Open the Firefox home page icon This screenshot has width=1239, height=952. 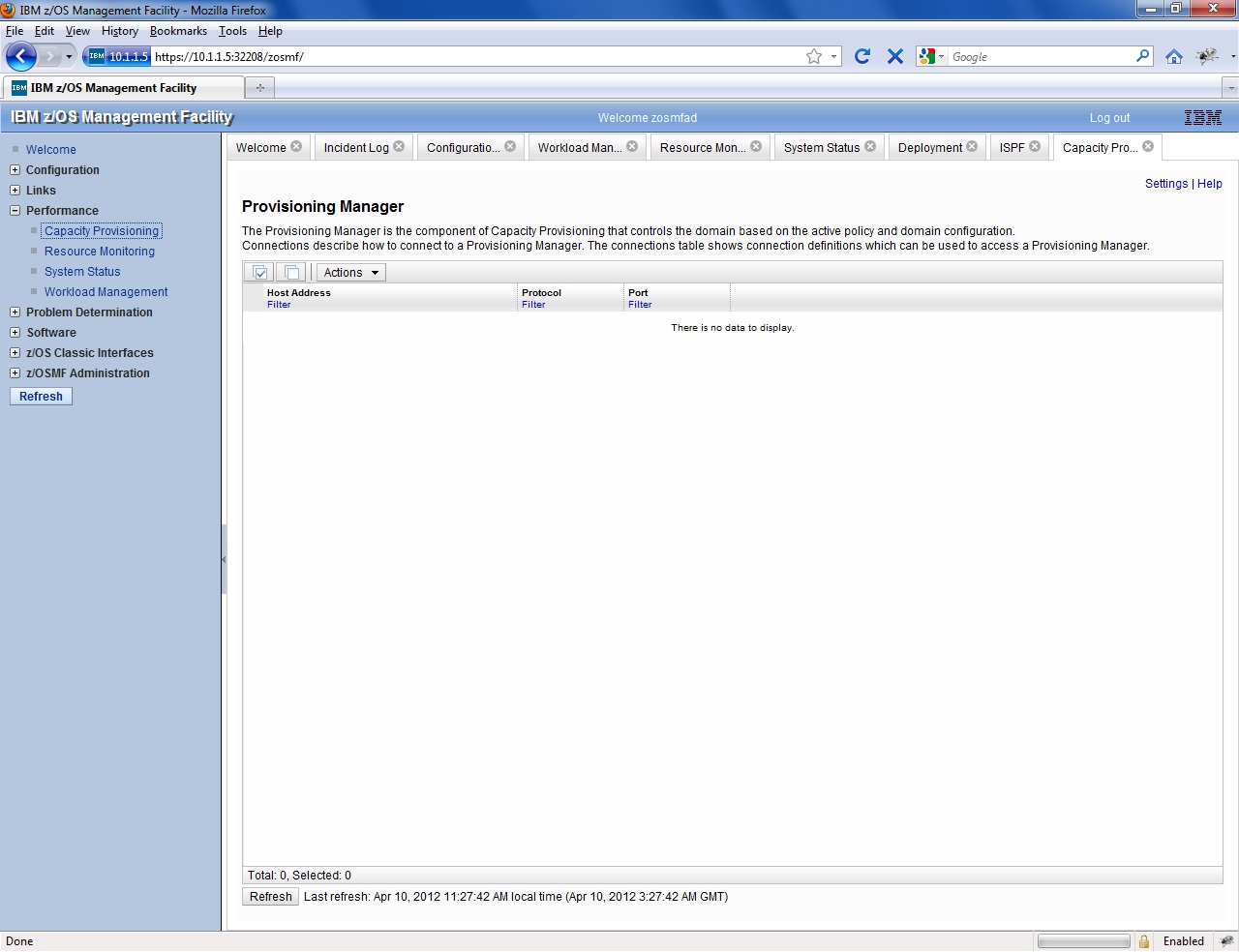tap(1174, 56)
